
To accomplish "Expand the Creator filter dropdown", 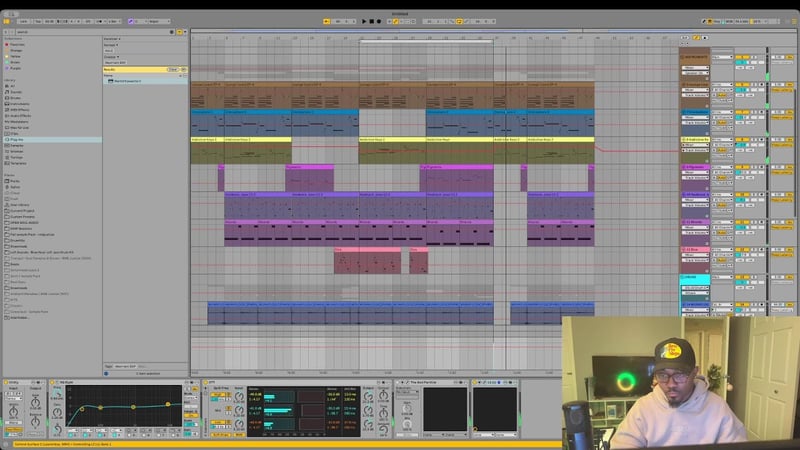I will coord(111,57).
